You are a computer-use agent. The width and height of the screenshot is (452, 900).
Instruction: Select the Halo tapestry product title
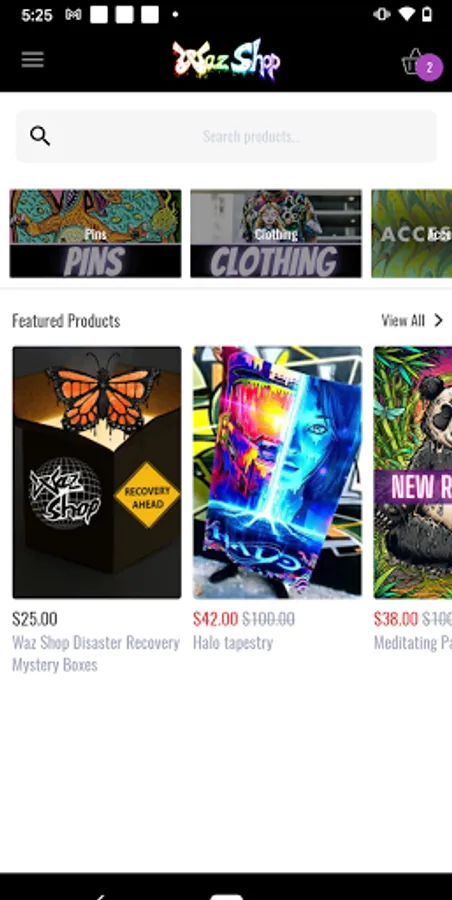click(233, 643)
